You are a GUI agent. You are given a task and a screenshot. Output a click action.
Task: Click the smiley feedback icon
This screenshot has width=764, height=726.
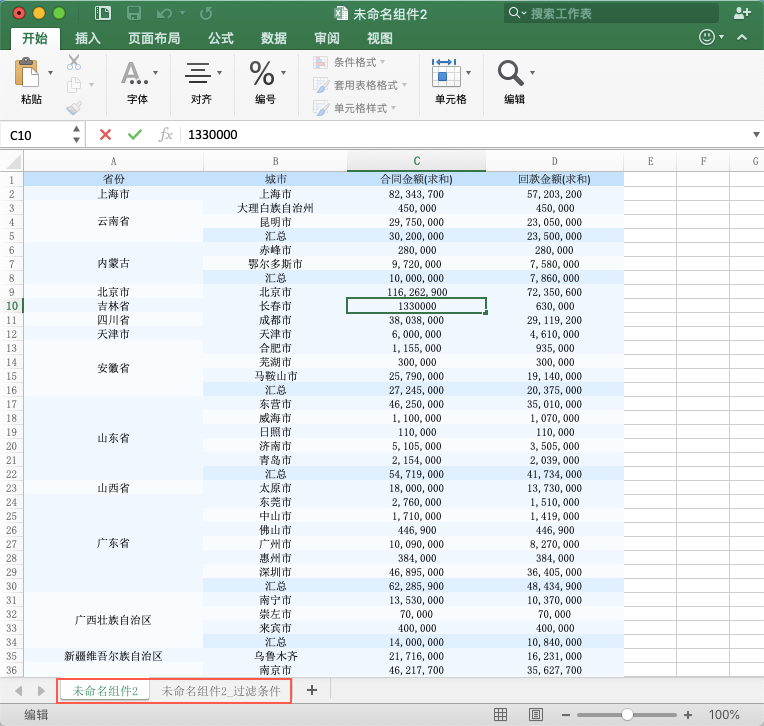pos(707,37)
